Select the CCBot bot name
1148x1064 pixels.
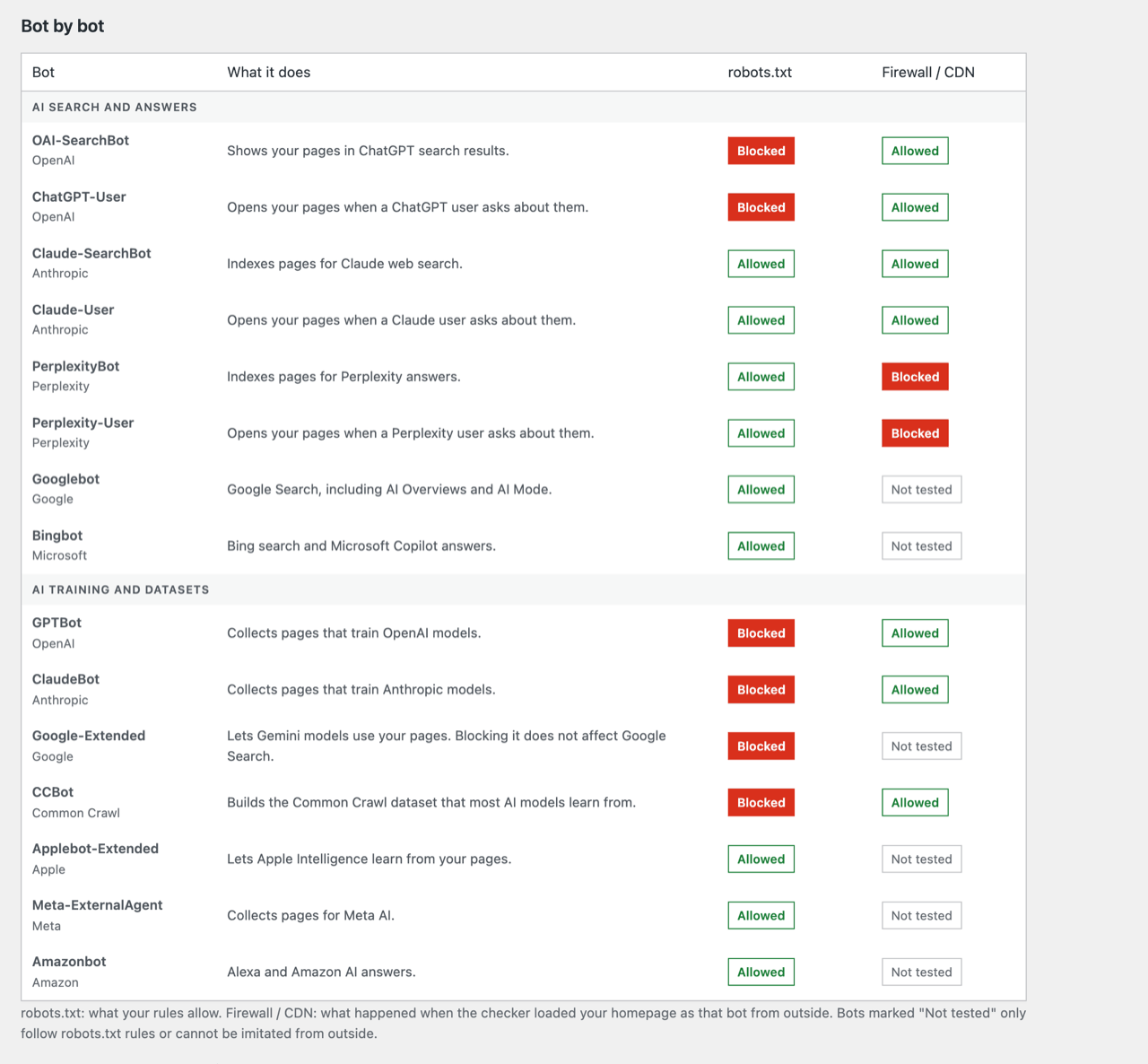click(53, 792)
